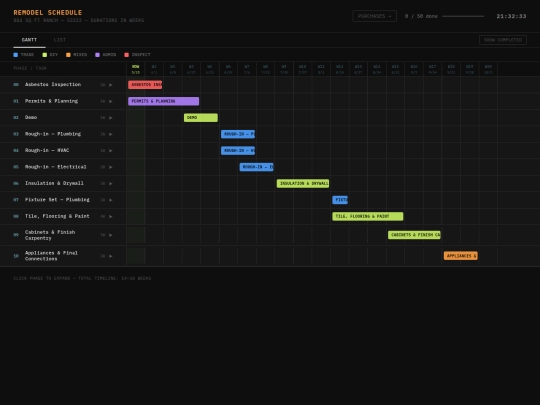
Task: Expand the Asbestos Inspection phase arrow
Action: point(111,85)
